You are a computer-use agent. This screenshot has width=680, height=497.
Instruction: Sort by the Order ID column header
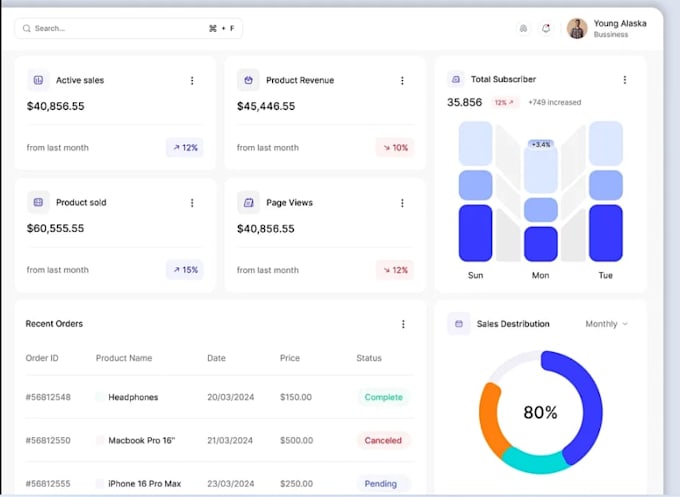[x=42, y=358]
